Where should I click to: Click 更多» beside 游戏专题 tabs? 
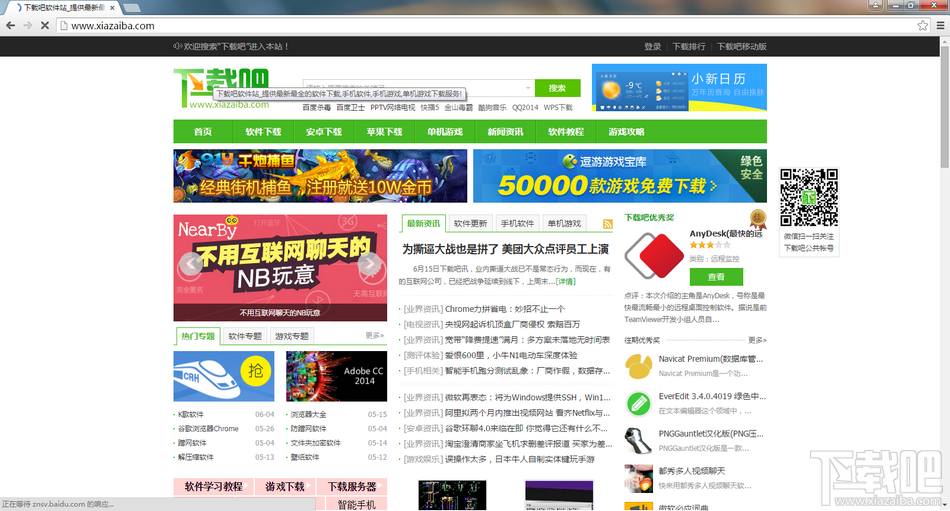coord(375,335)
